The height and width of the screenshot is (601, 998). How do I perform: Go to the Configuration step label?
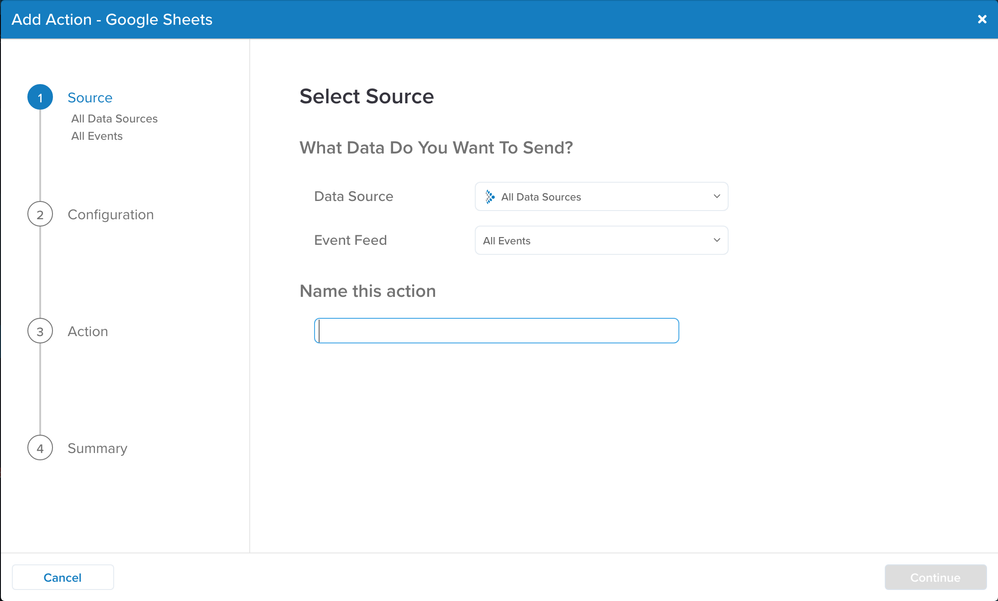click(110, 215)
